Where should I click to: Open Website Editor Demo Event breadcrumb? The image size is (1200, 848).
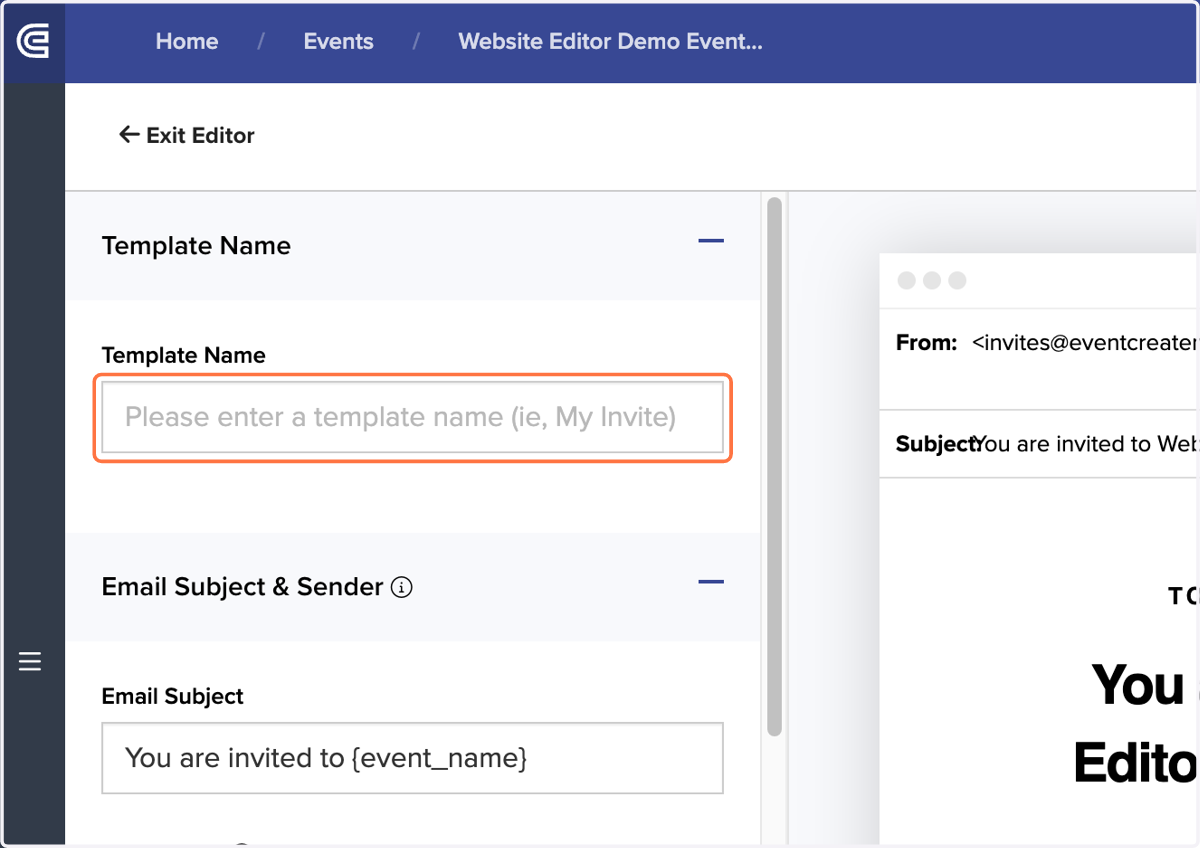[610, 42]
